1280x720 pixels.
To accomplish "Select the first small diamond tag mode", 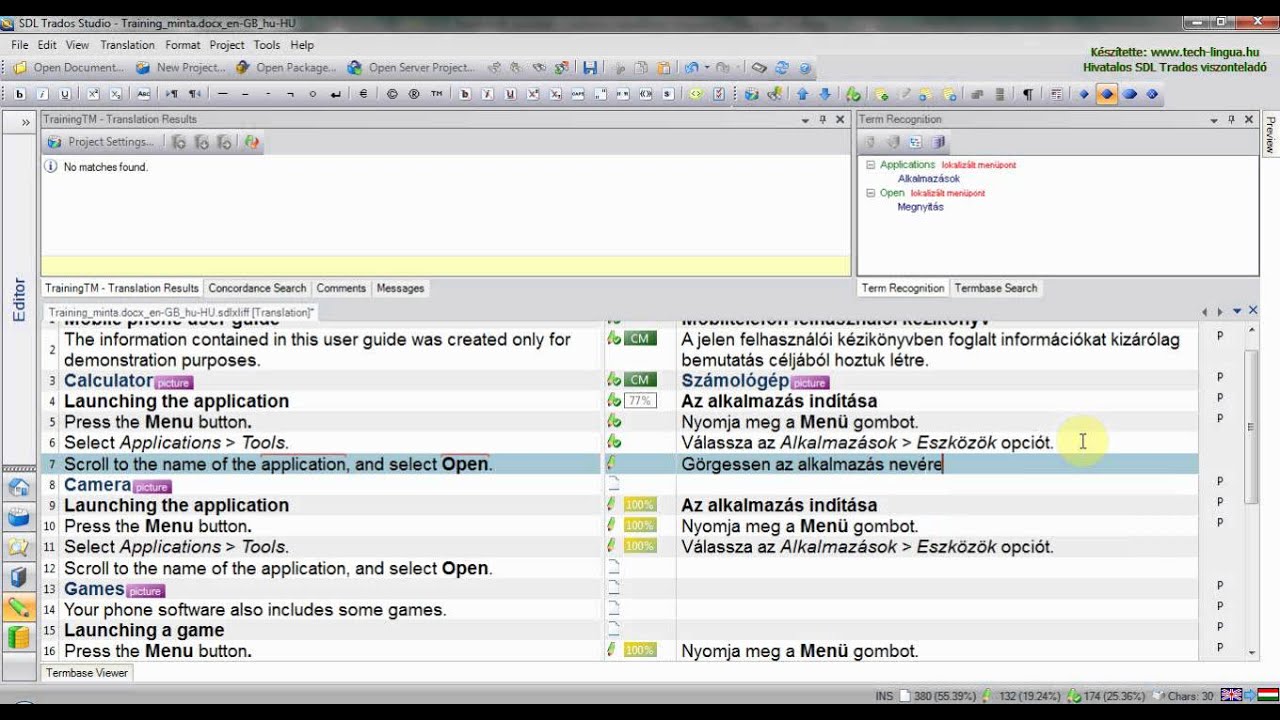I will tap(1083, 94).
